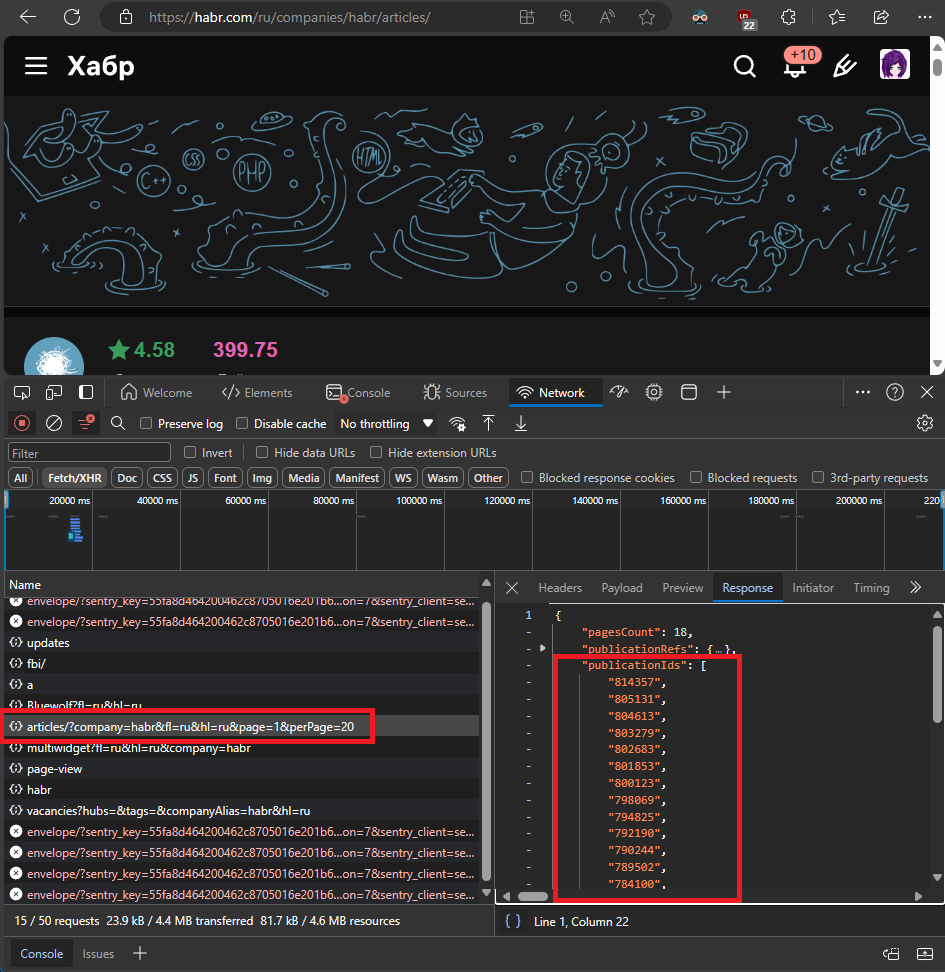Open the Preview tab
Screen dimensions: 945x972
pyautogui.click(x=683, y=588)
